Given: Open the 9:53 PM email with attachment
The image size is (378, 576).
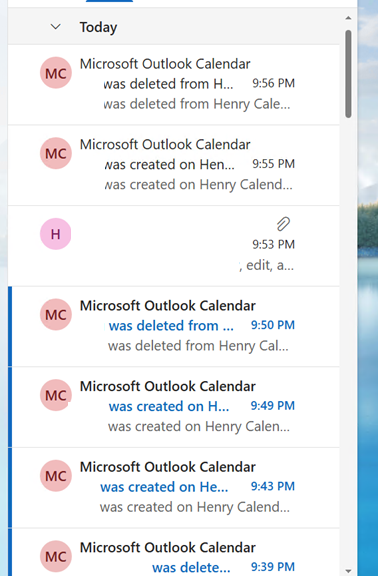Looking at the screenshot, I should (x=173, y=246).
